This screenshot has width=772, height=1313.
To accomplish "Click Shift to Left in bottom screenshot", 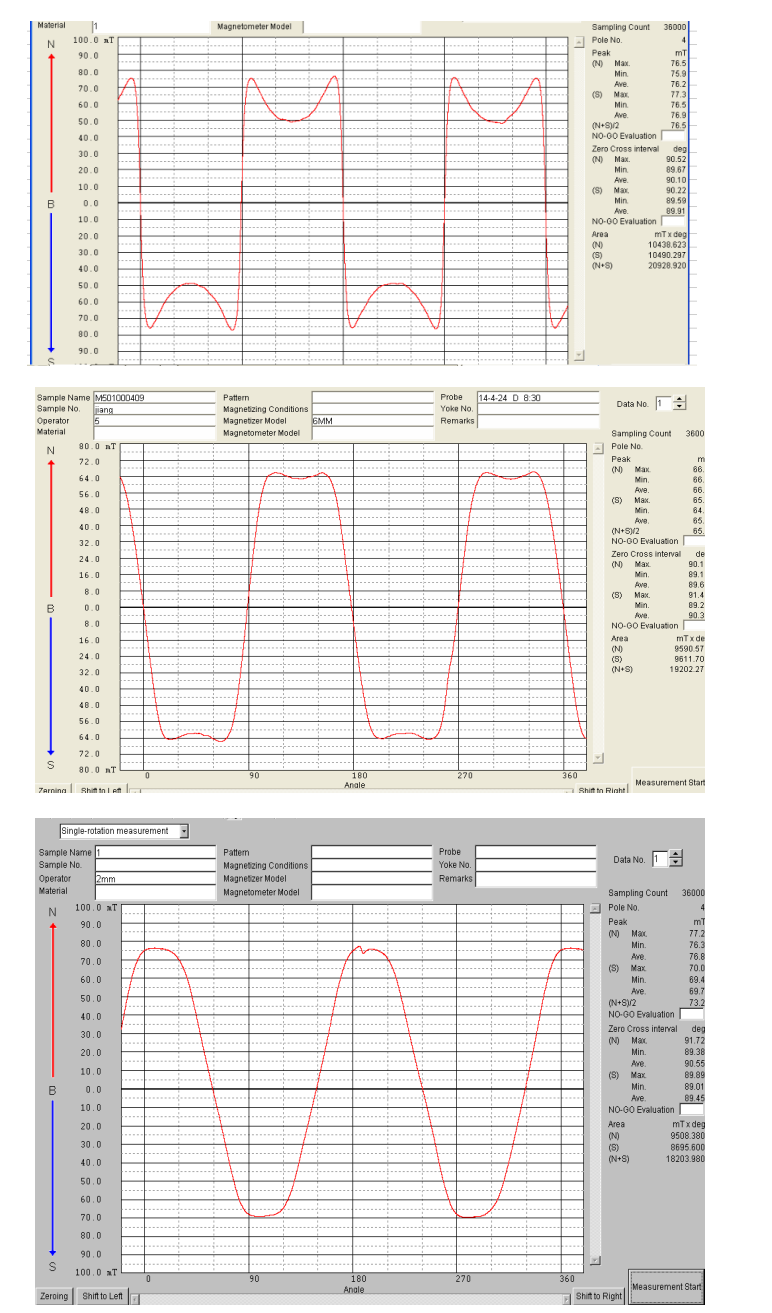I will click(x=103, y=1296).
